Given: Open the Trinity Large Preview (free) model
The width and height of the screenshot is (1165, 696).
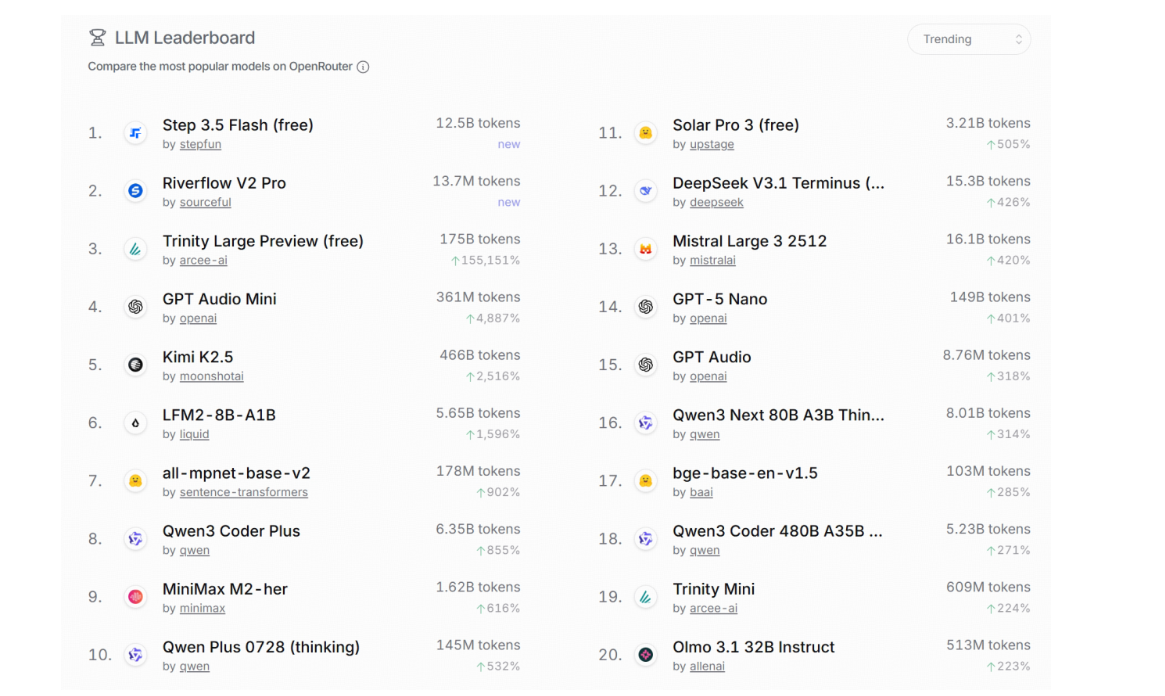Looking at the screenshot, I should pyautogui.click(x=262, y=241).
